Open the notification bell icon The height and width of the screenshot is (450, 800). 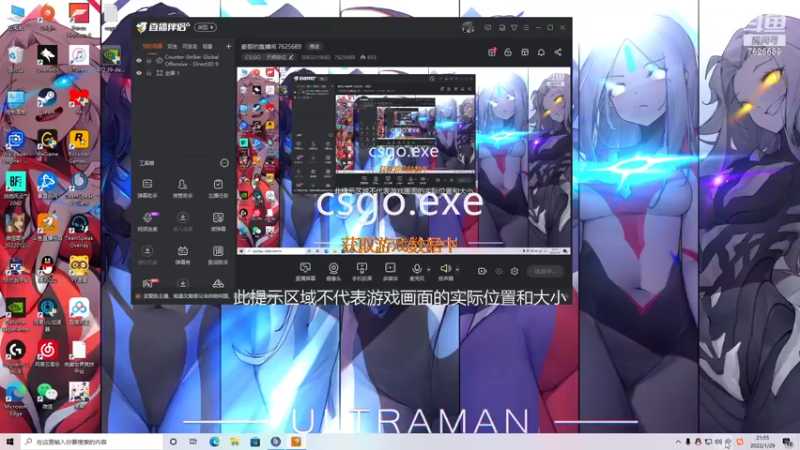tap(541, 52)
